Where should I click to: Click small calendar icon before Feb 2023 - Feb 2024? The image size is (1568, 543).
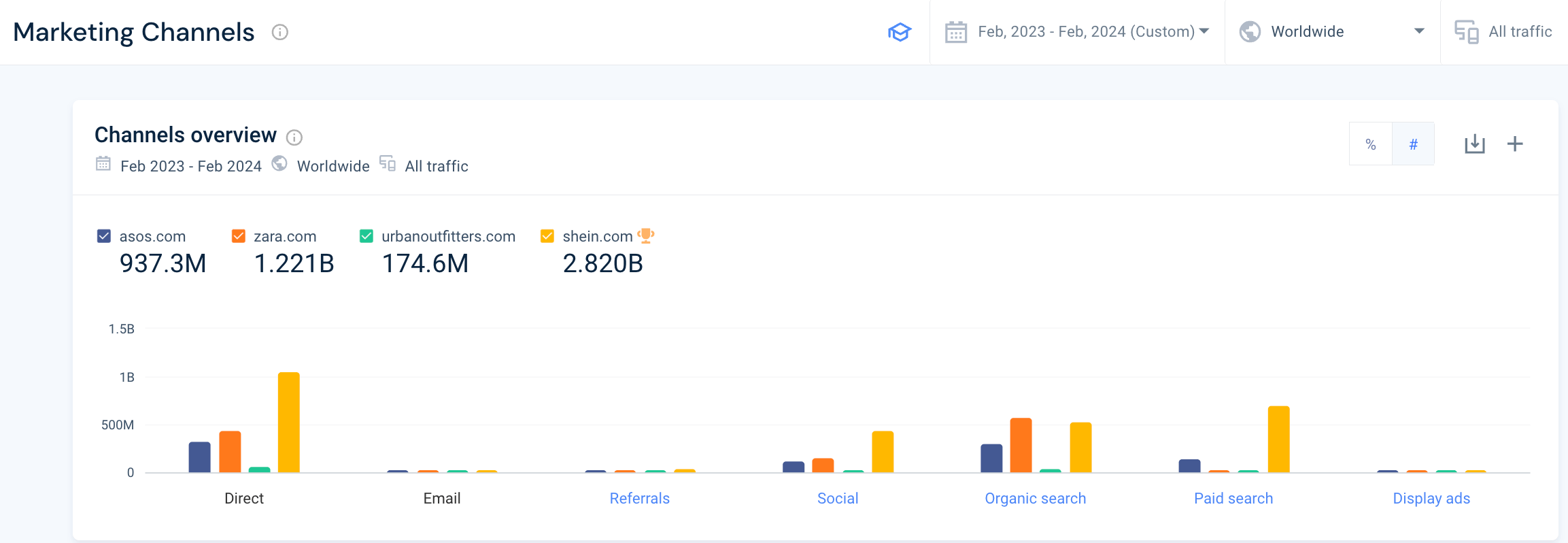click(x=103, y=163)
